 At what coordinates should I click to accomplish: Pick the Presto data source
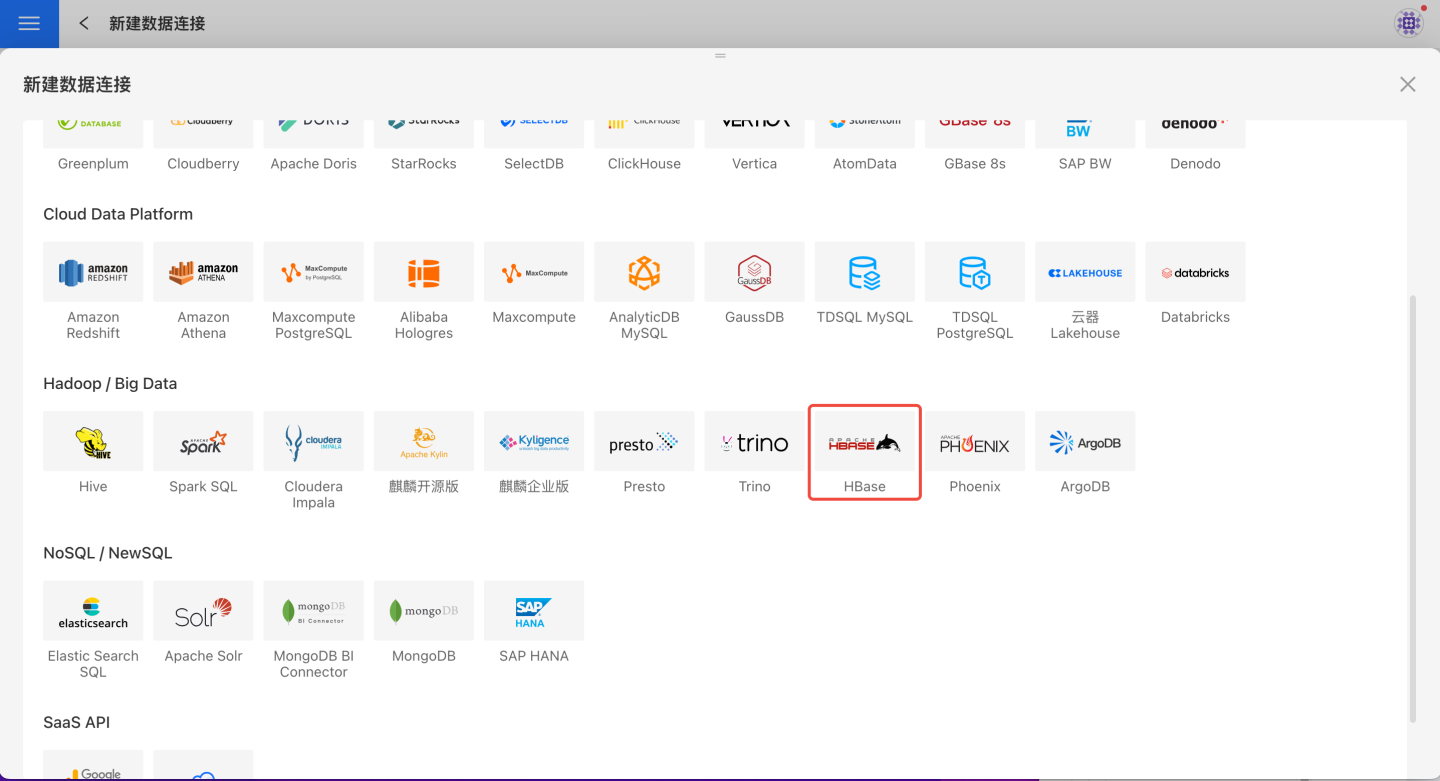pyautogui.click(x=644, y=442)
